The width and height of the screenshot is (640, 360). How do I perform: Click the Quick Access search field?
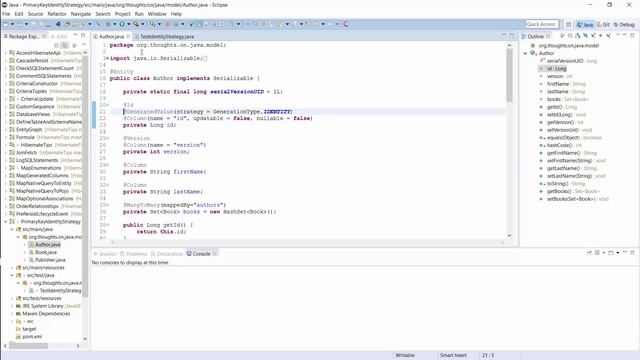542,24
